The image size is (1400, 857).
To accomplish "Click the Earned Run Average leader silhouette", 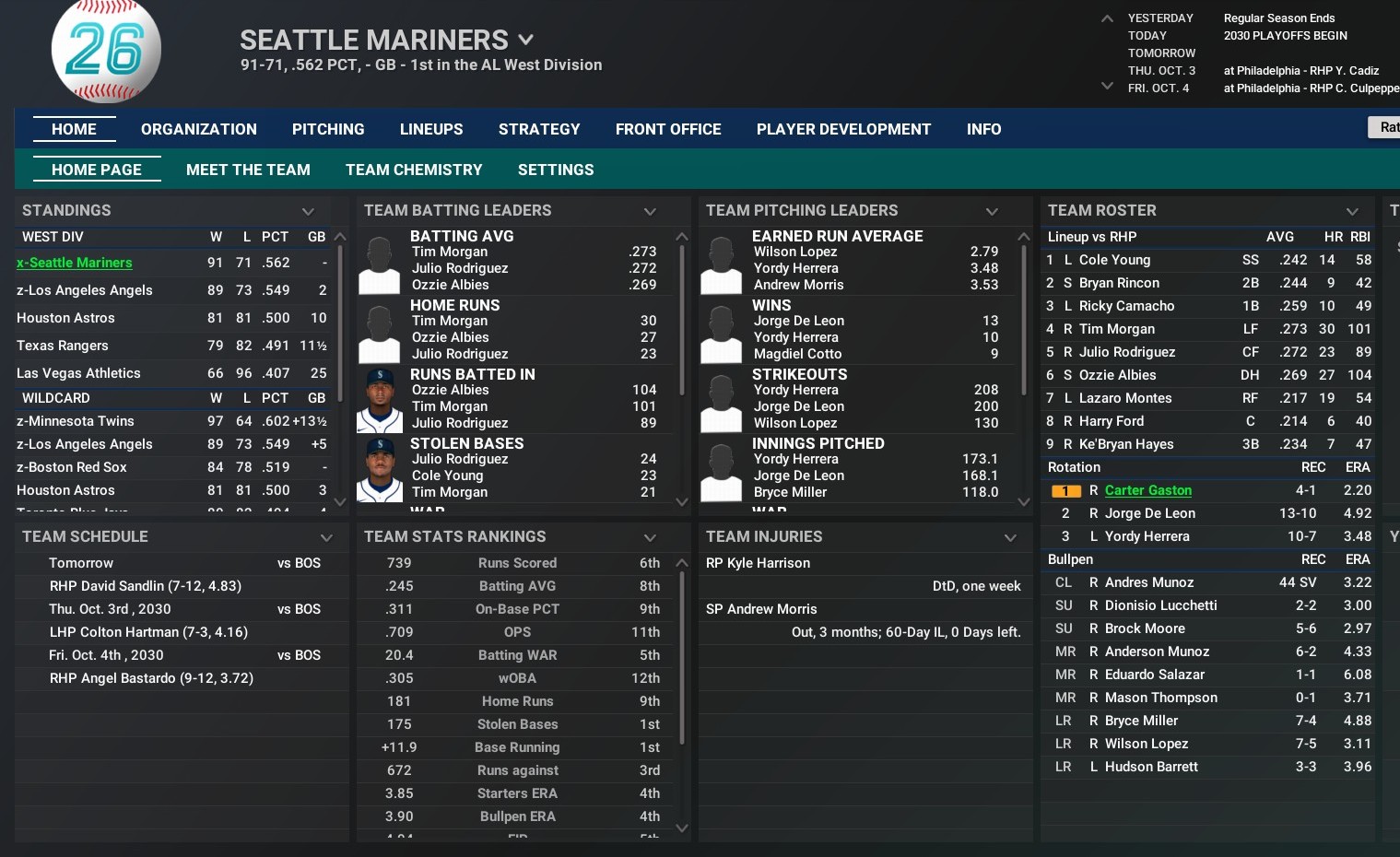I will pyautogui.click(x=721, y=263).
